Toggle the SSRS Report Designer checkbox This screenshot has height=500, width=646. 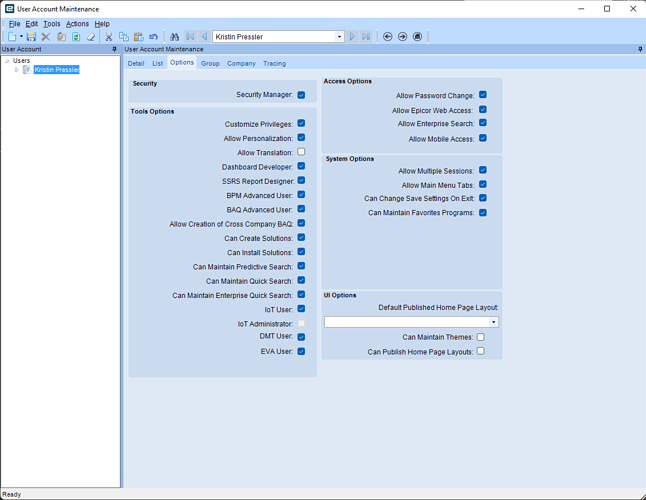(301, 180)
